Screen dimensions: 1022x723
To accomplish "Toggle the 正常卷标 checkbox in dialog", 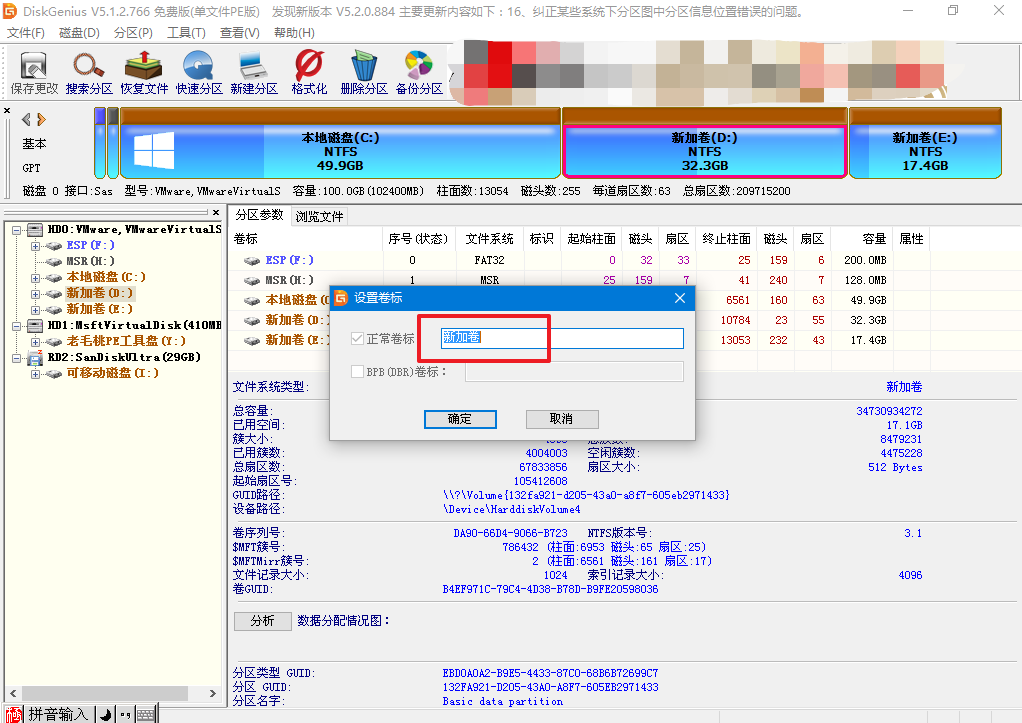I will coord(358,339).
